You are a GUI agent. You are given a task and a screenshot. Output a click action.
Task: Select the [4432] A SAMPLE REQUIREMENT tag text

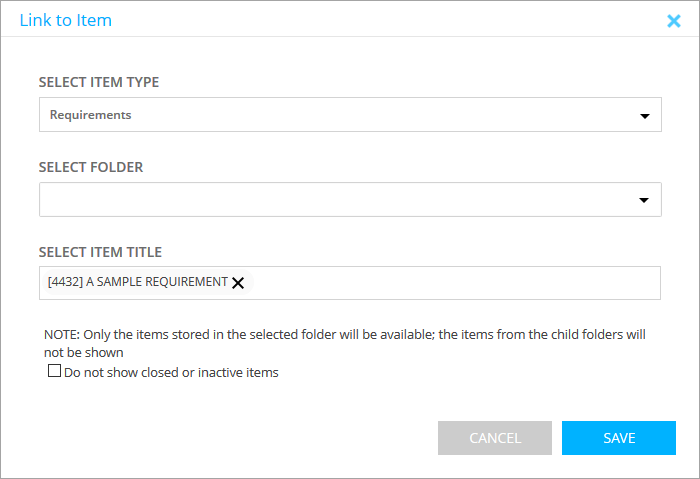pyautogui.click(x=137, y=282)
